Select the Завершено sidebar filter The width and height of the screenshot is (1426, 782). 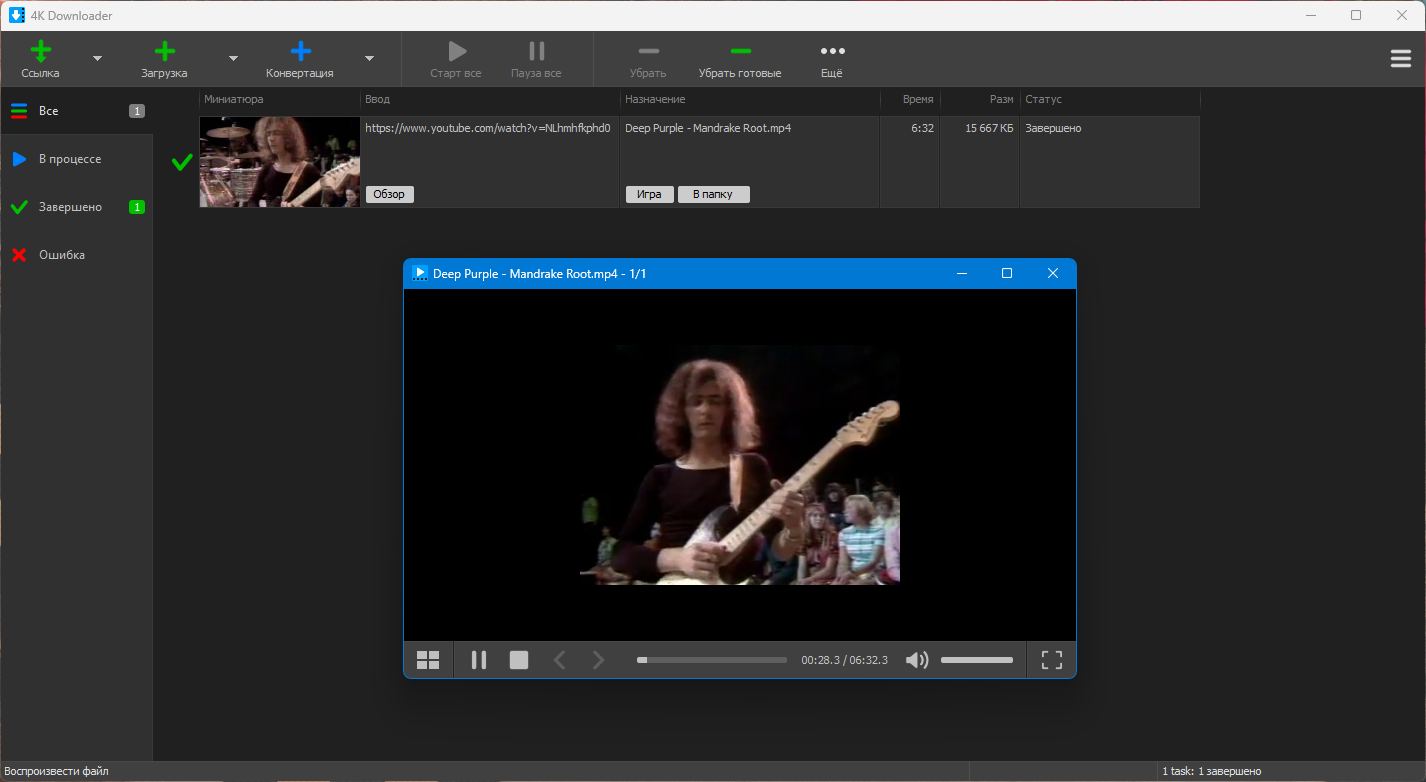[77, 207]
